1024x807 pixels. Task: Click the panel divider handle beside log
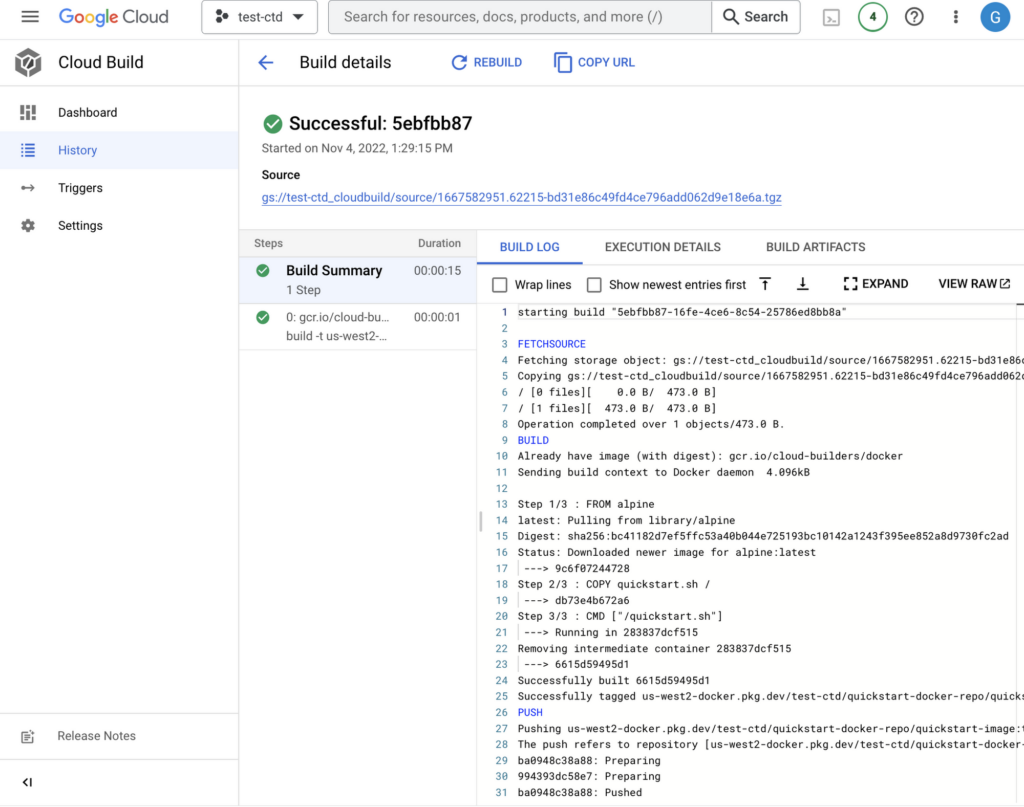point(481,521)
